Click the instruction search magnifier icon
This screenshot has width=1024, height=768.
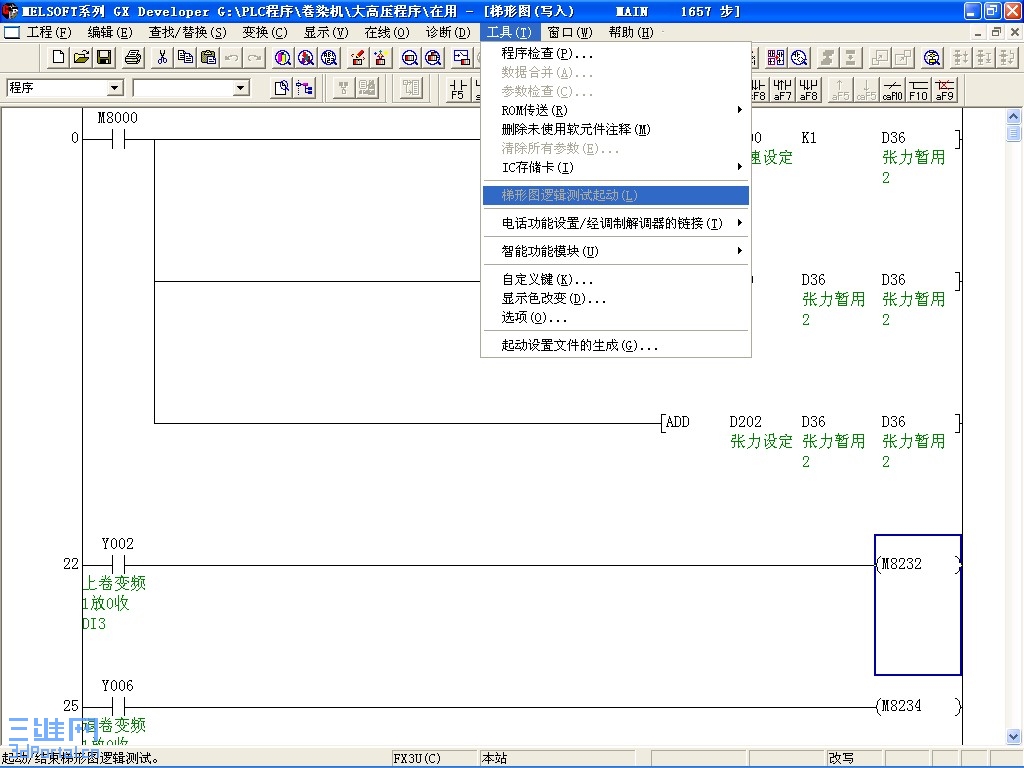pos(306,57)
